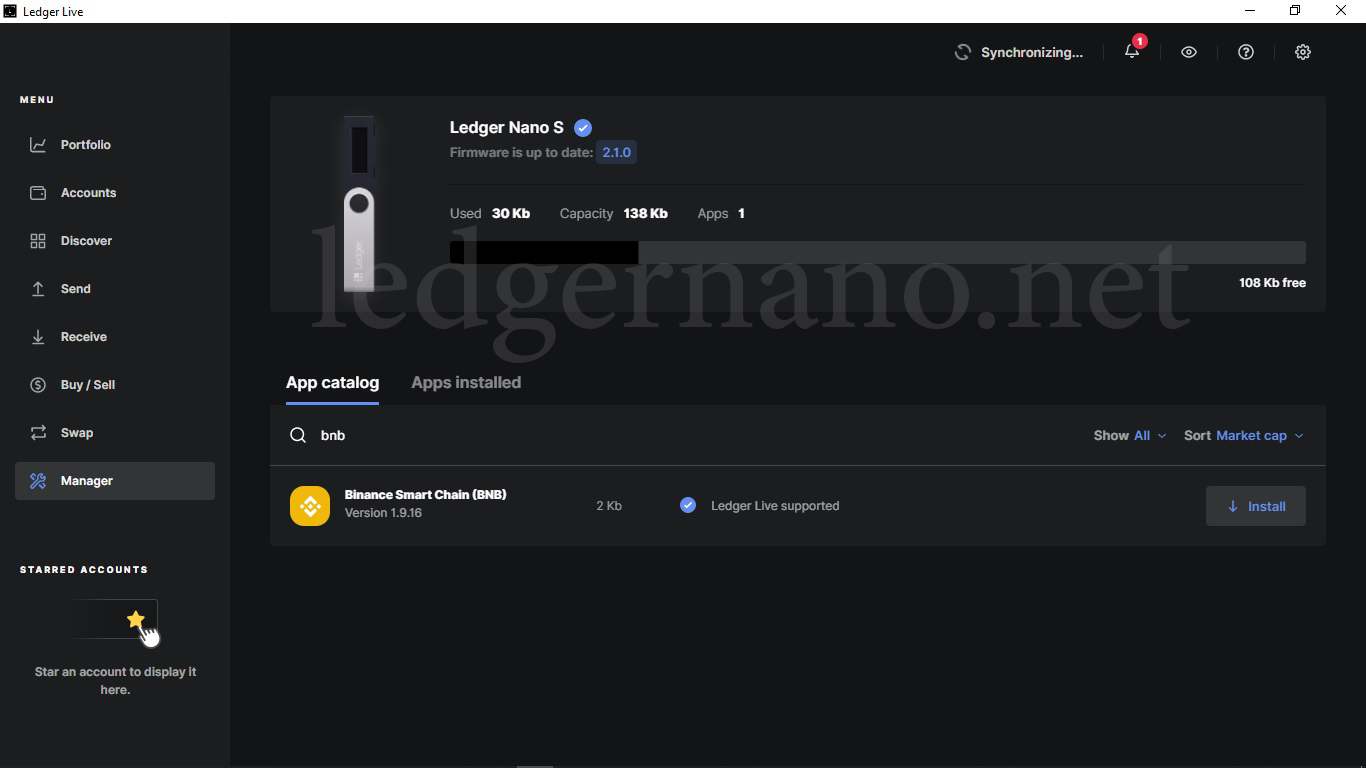1366x768 pixels.
Task: Expand the Show All filter dropdown
Action: pos(1130,436)
